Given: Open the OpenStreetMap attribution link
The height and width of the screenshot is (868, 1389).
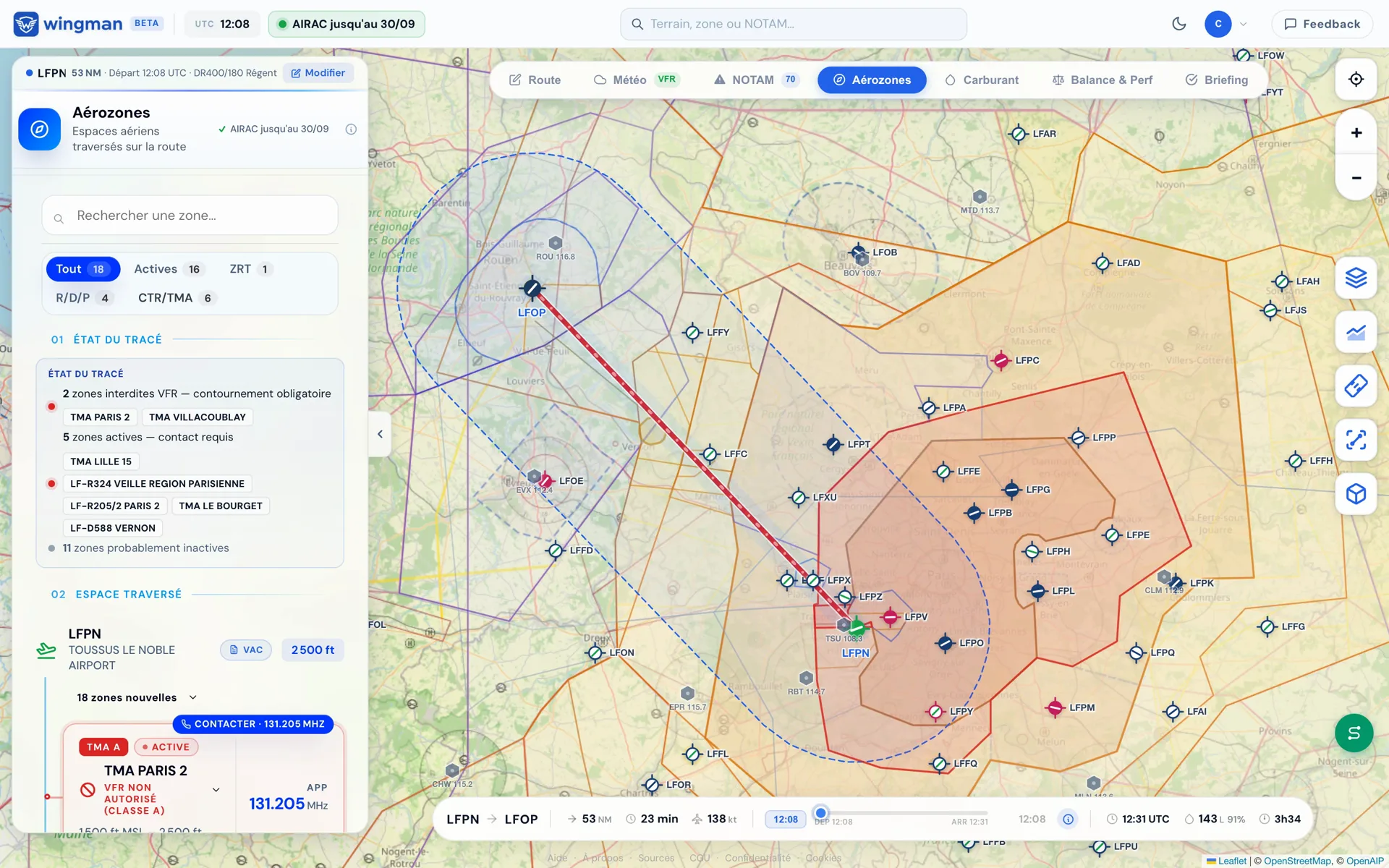Looking at the screenshot, I should point(1297,861).
